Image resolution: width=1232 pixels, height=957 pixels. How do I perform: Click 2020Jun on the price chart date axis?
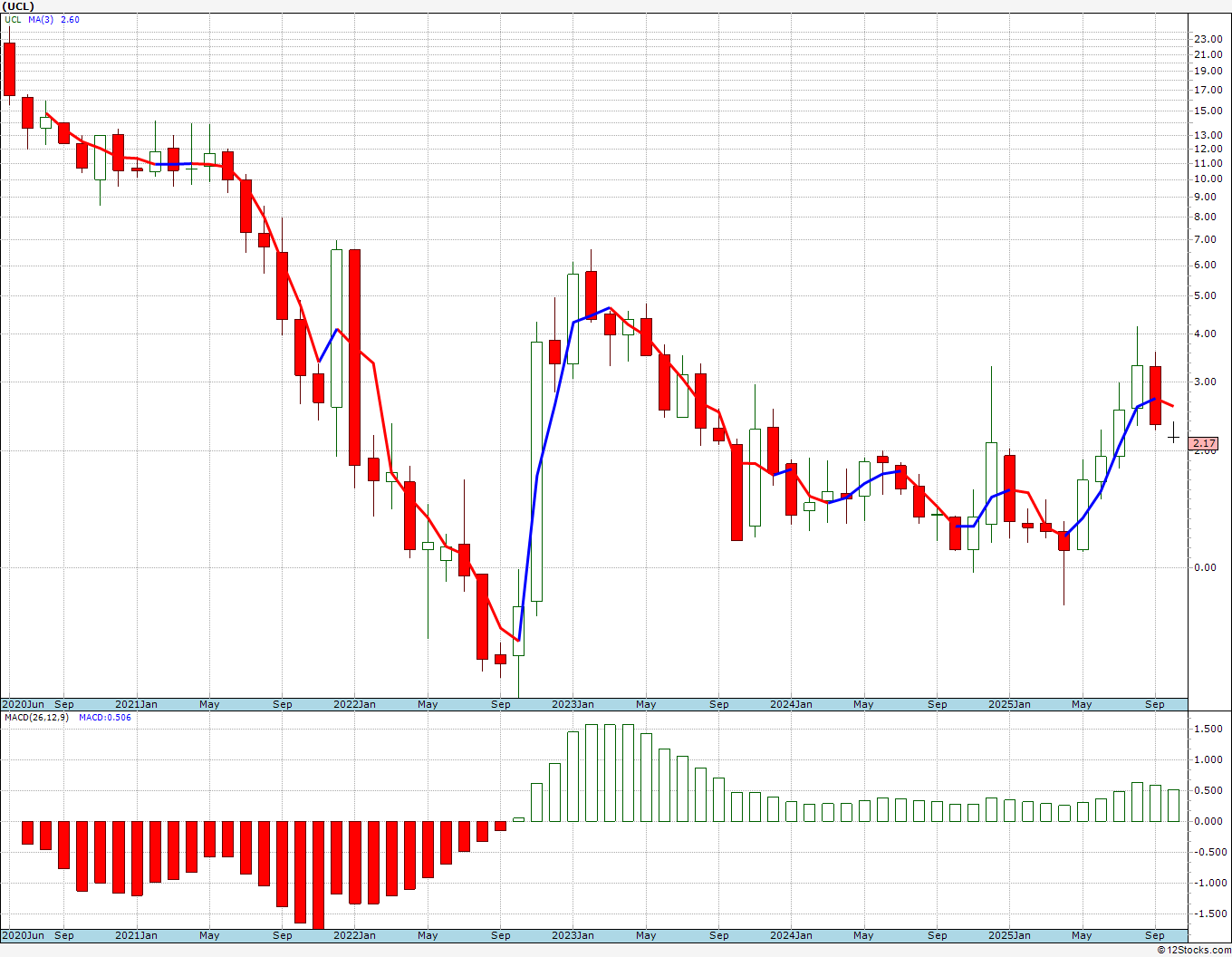(x=24, y=704)
